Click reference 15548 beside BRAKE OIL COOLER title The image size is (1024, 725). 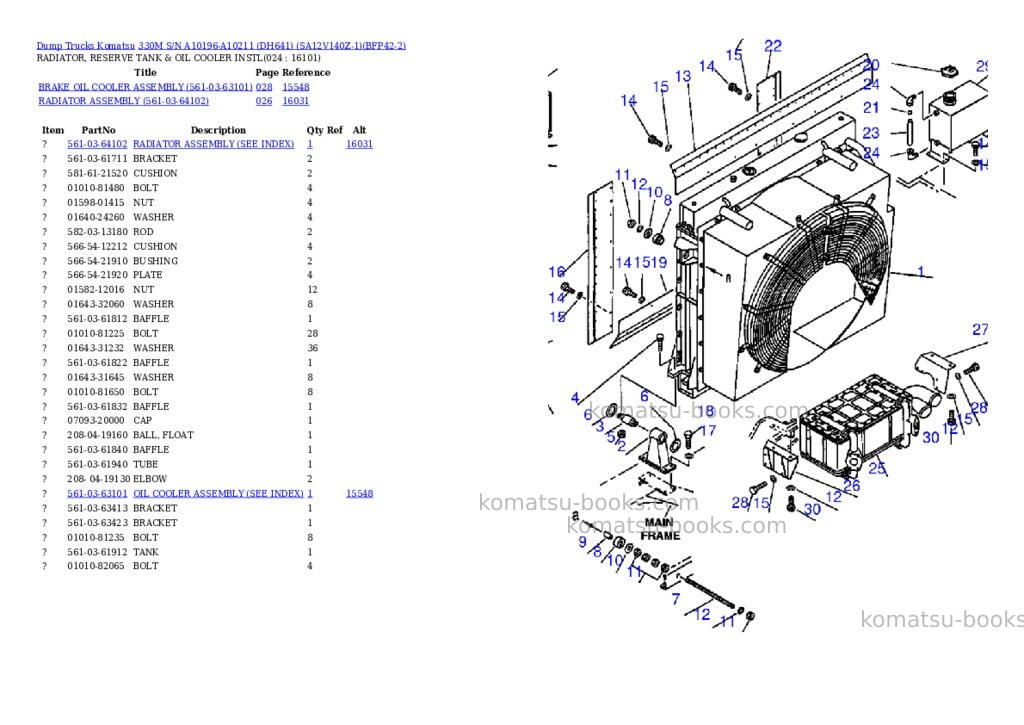[x=296, y=87]
